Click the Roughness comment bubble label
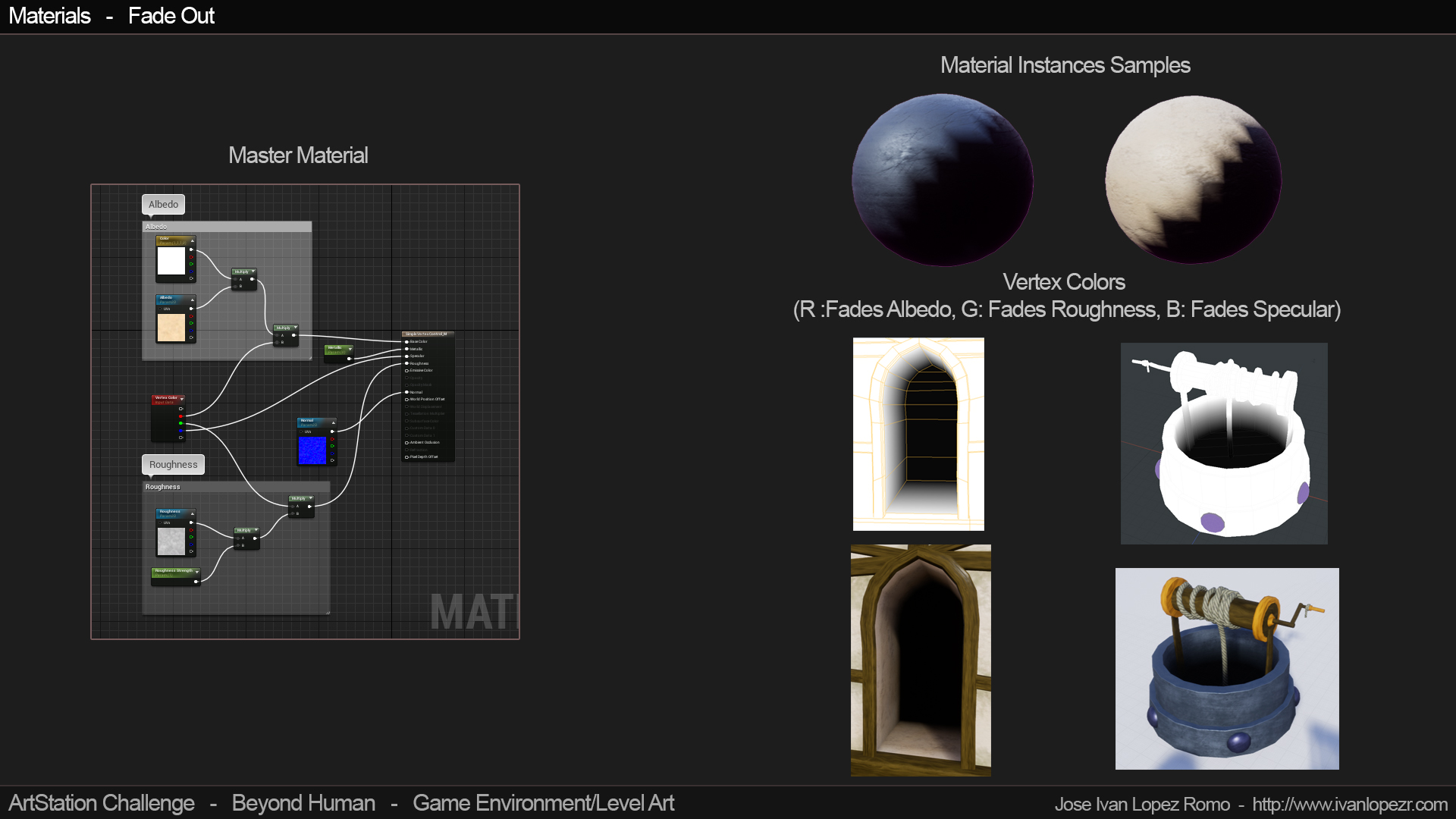This screenshot has width=1456, height=819. pos(173,465)
